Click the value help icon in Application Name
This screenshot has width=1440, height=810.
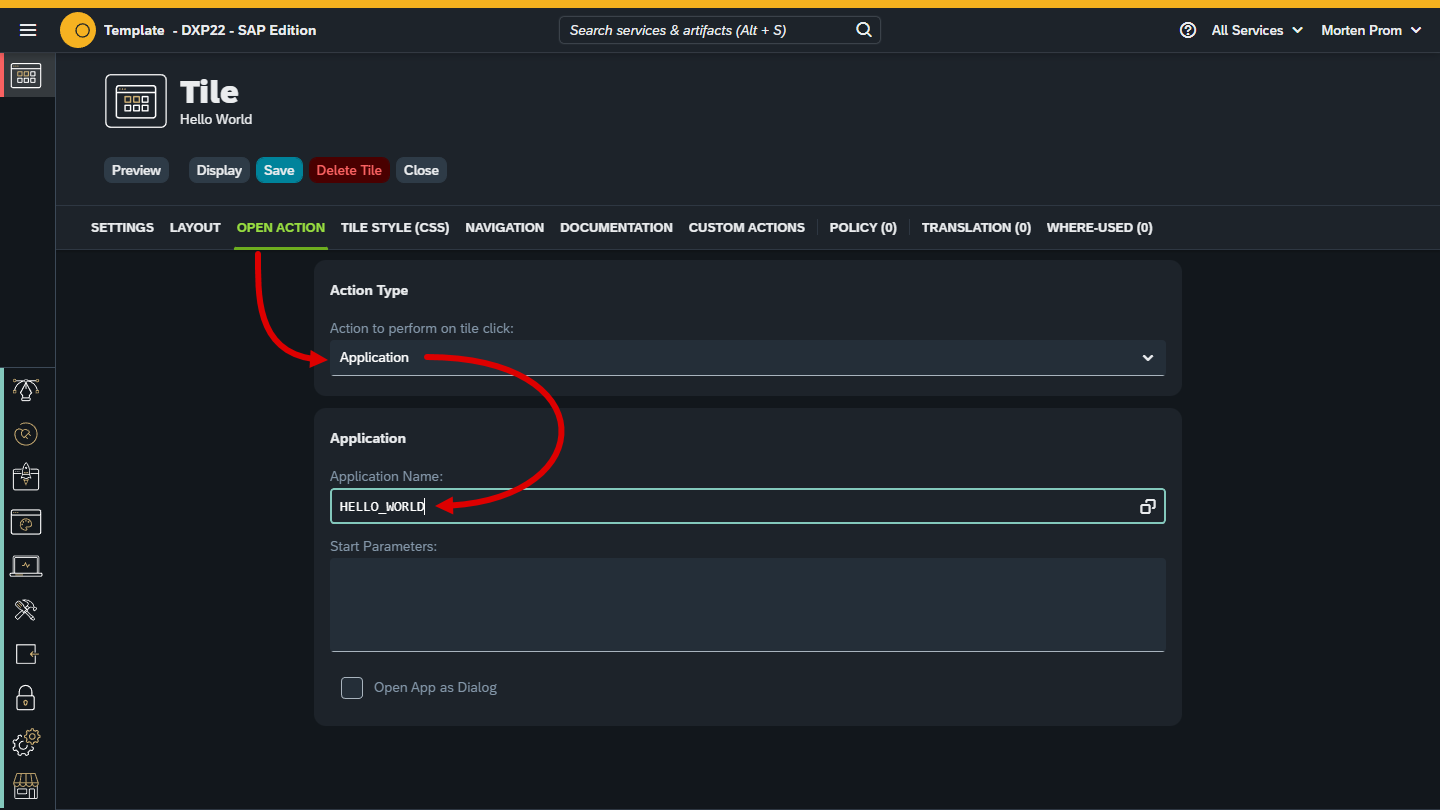(1148, 507)
